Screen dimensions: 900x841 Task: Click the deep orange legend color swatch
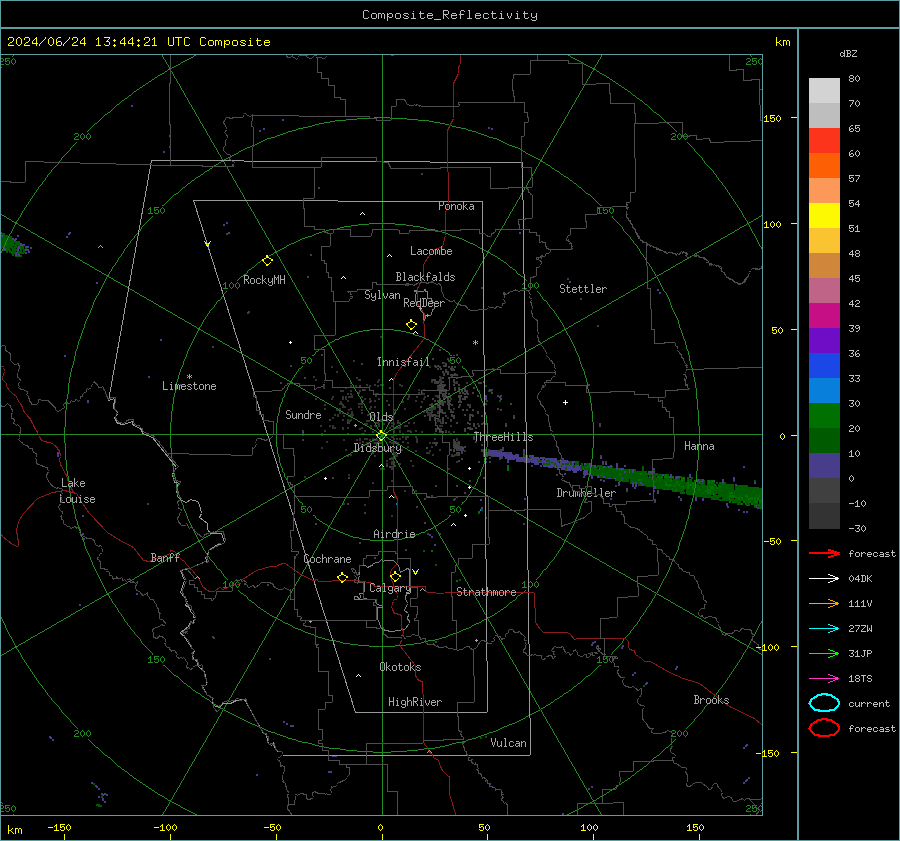pyautogui.click(x=824, y=165)
